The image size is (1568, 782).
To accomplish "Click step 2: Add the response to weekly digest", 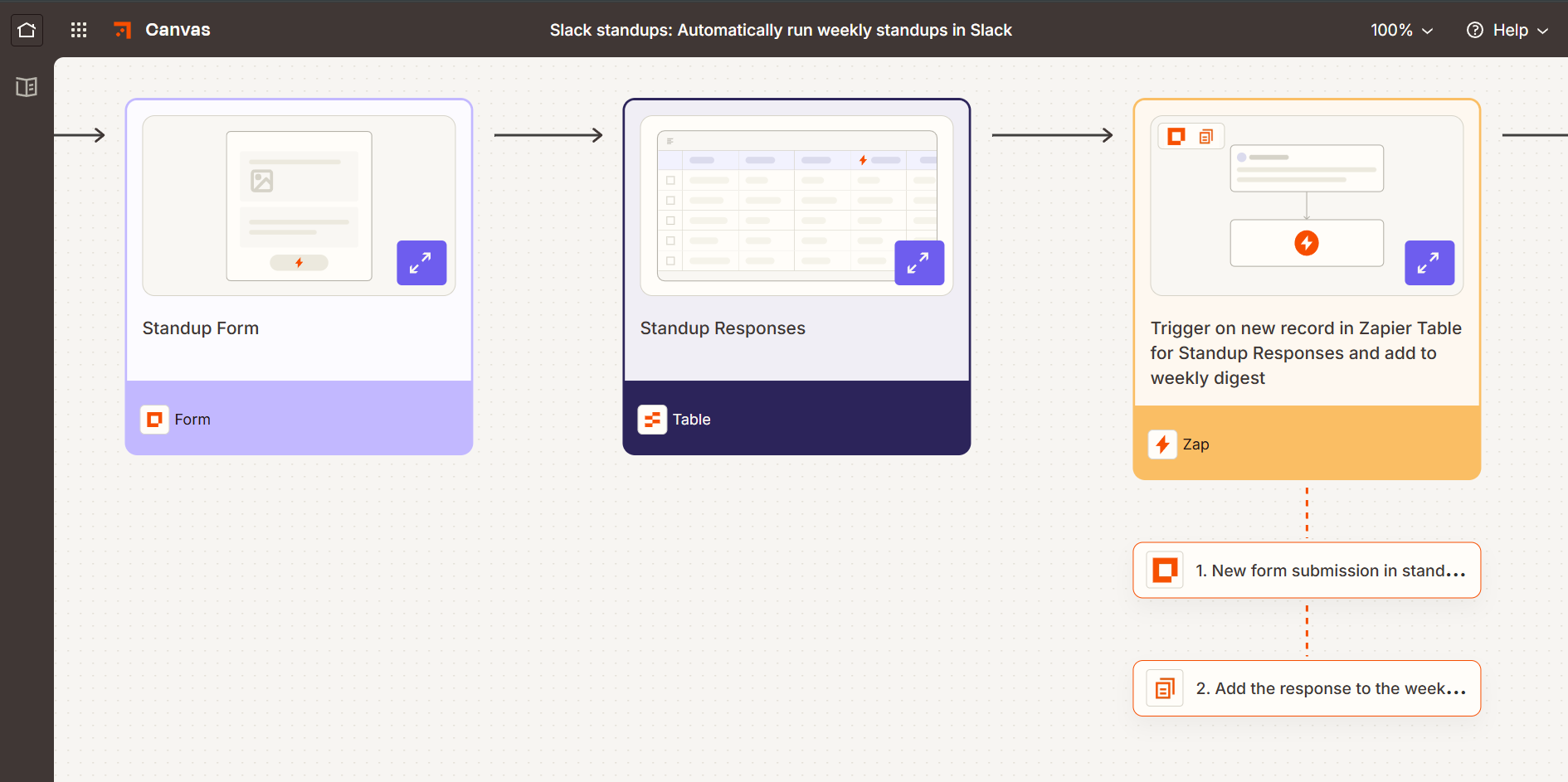I will click(x=1307, y=687).
